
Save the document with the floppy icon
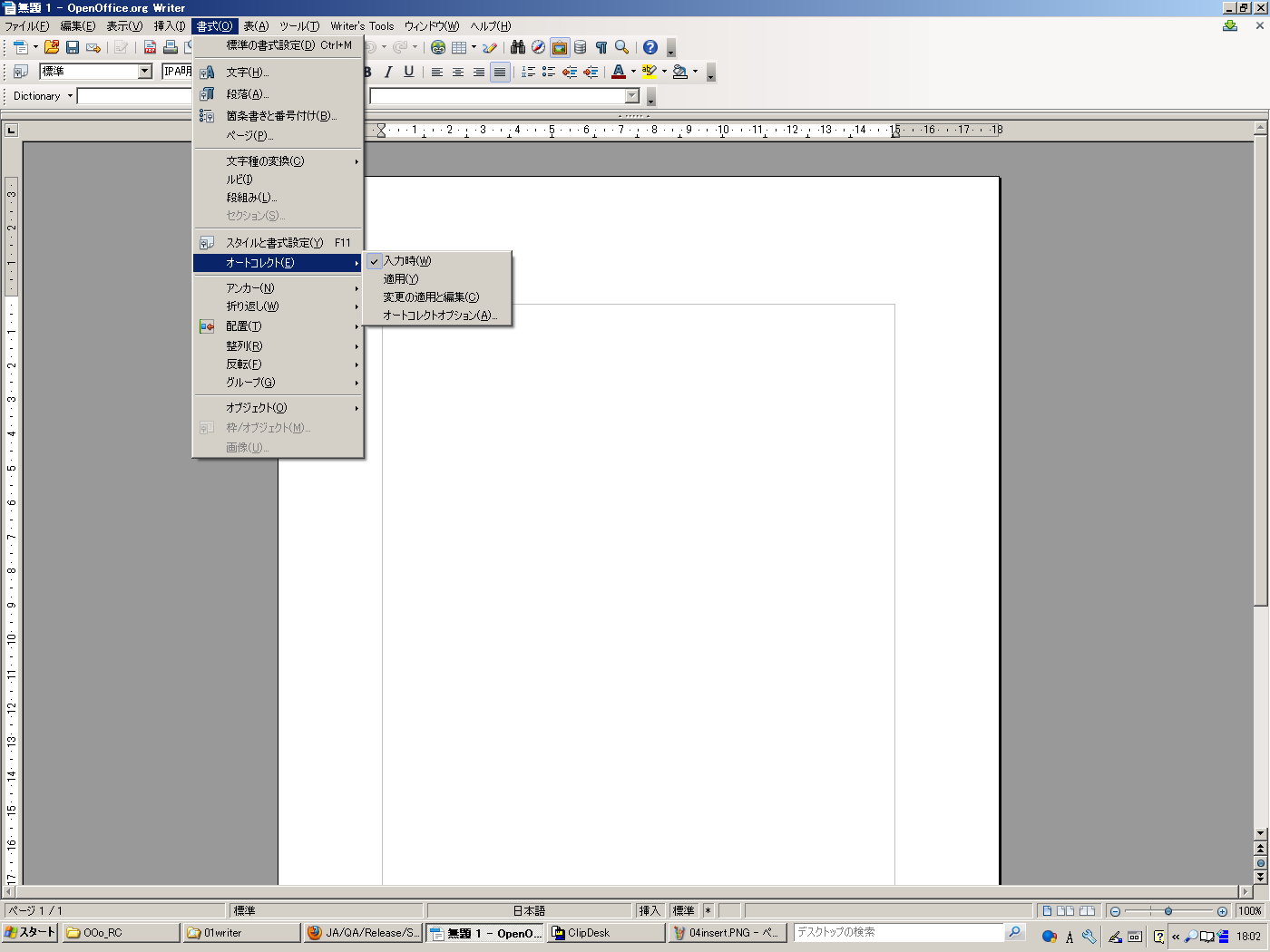pyautogui.click(x=73, y=47)
